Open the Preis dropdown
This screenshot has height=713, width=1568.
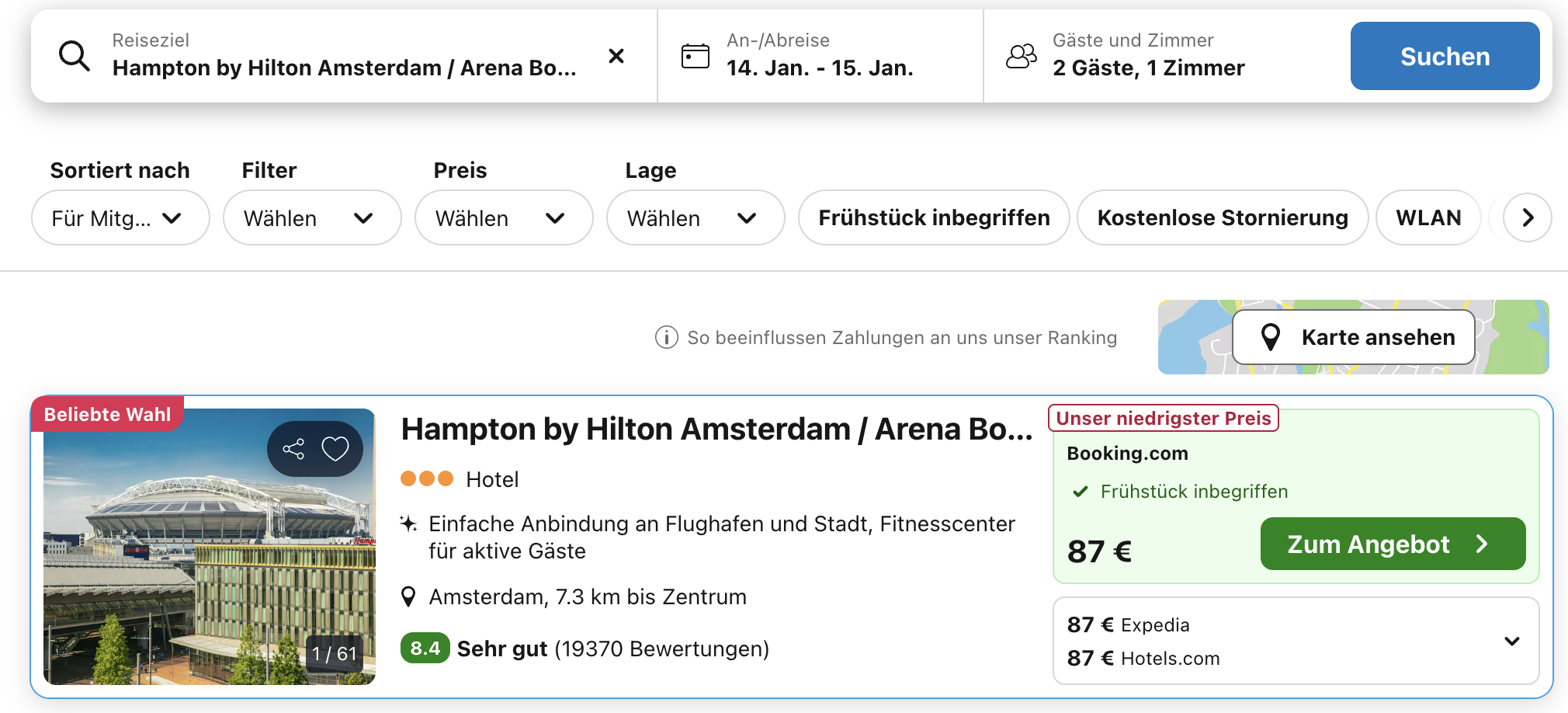click(504, 217)
